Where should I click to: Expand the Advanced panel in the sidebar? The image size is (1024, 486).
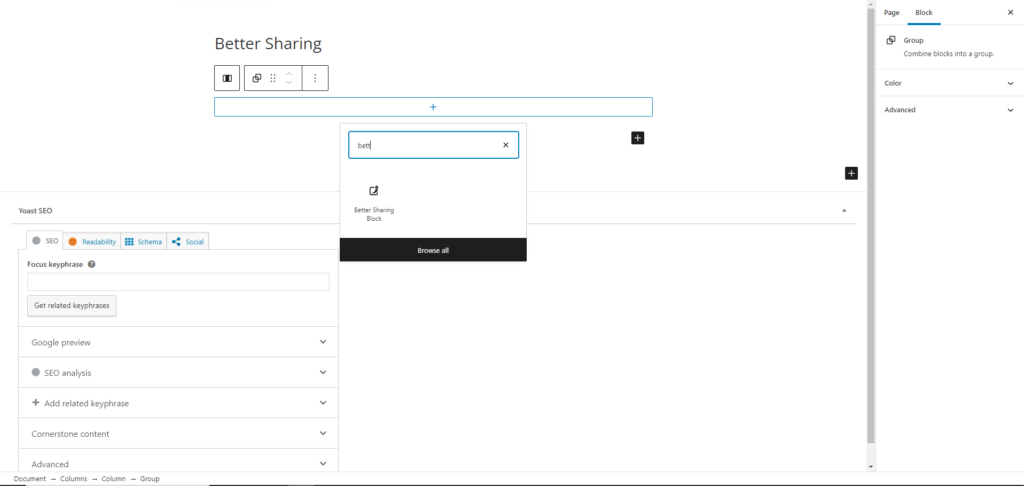950,110
